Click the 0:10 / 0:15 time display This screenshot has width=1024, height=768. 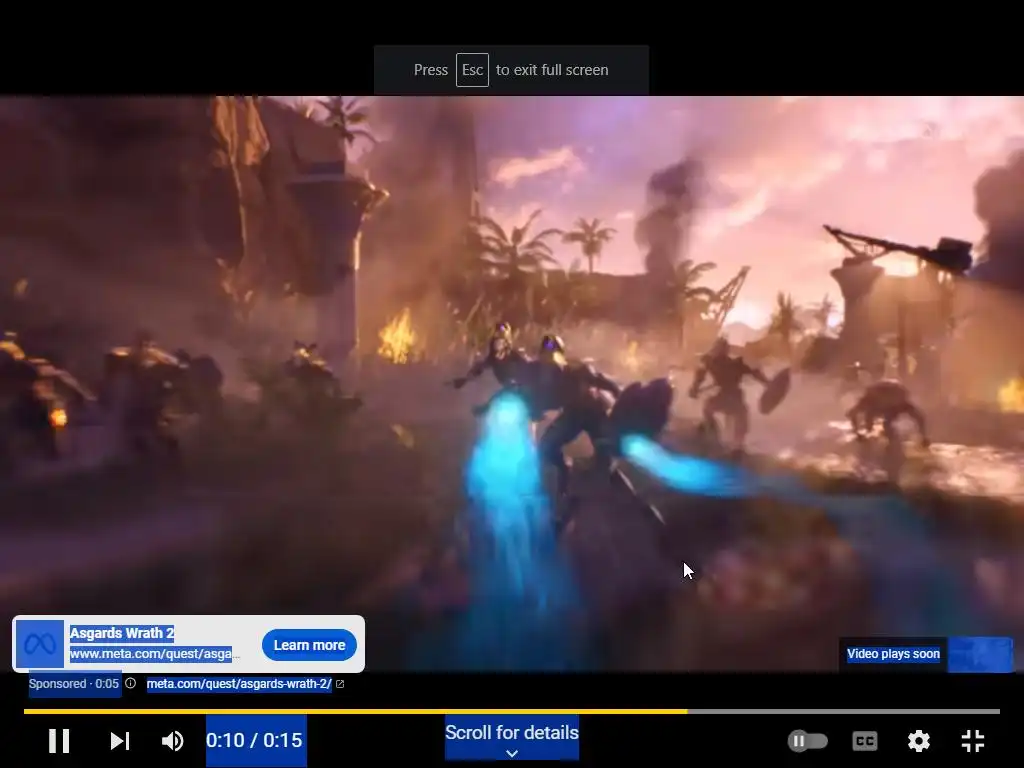coord(255,741)
